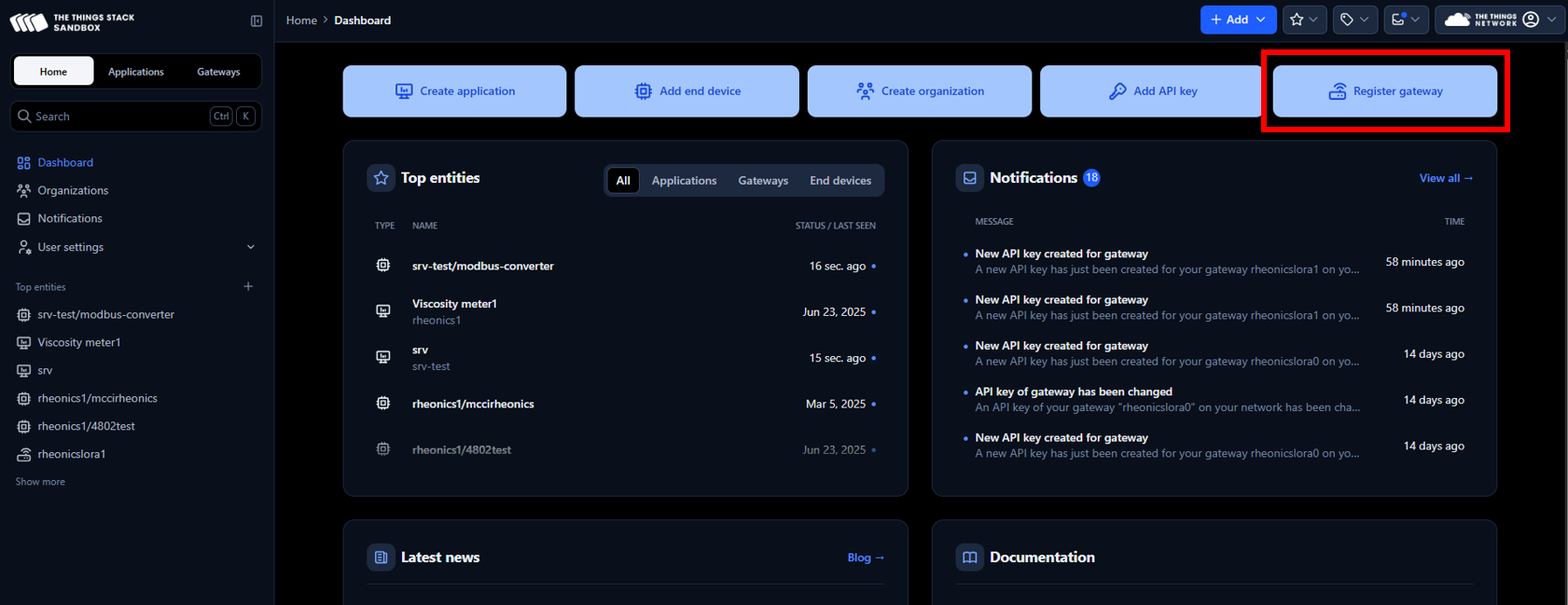Click application icon beside Viscosity meter1 row
The width and height of the screenshot is (1568, 605).
[x=383, y=311]
